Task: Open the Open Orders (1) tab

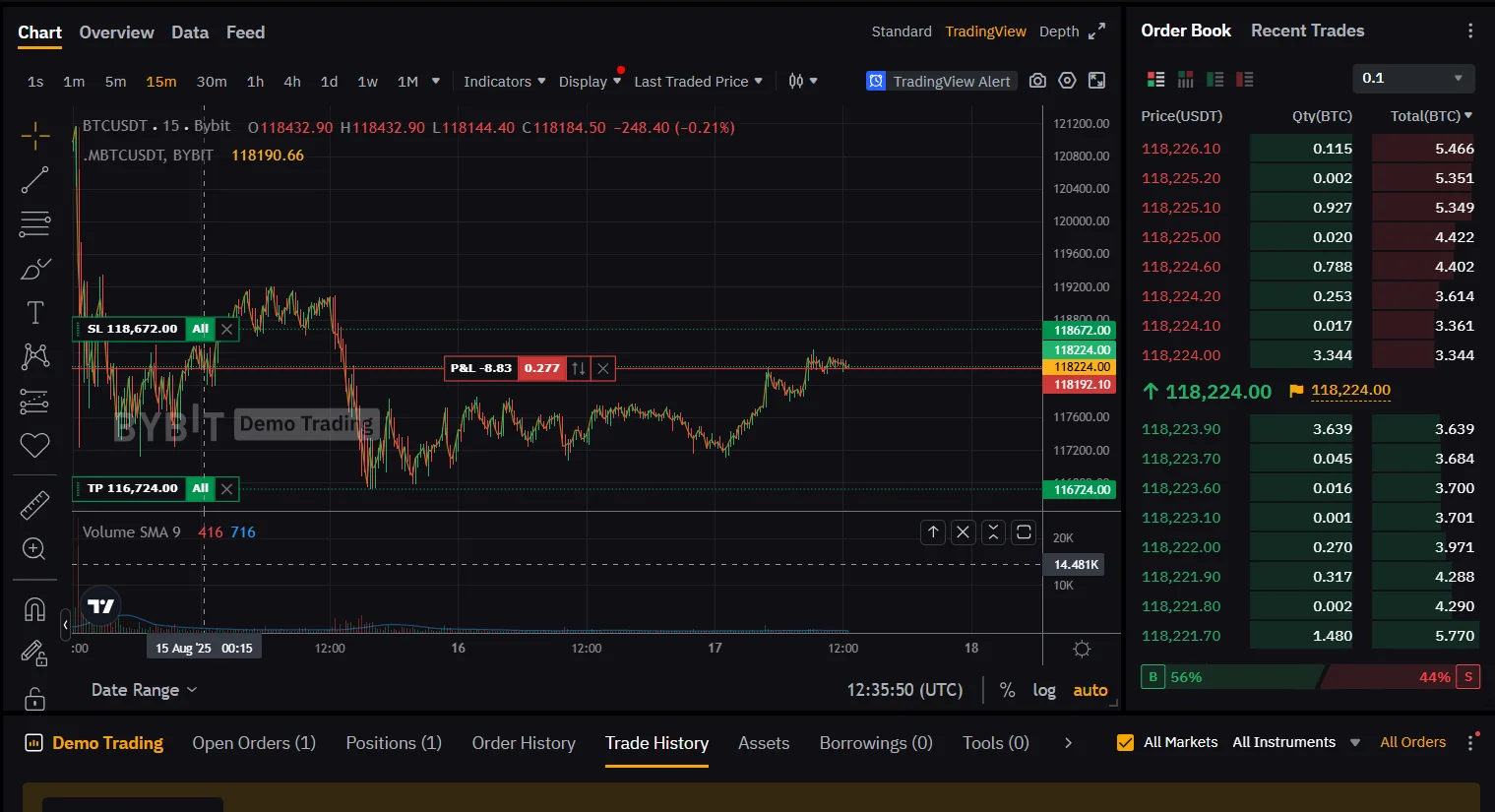Action: 254,743
